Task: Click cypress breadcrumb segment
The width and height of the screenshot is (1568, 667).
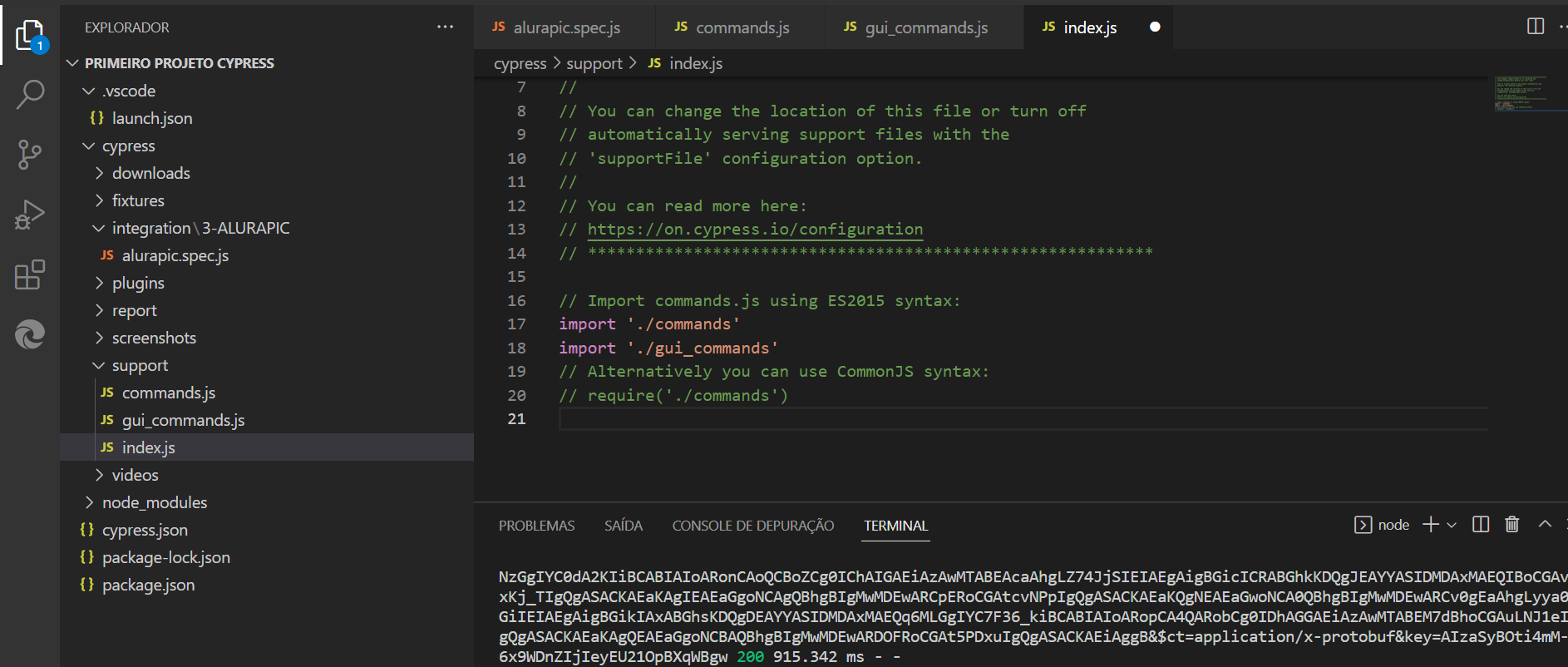Action: [520, 63]
